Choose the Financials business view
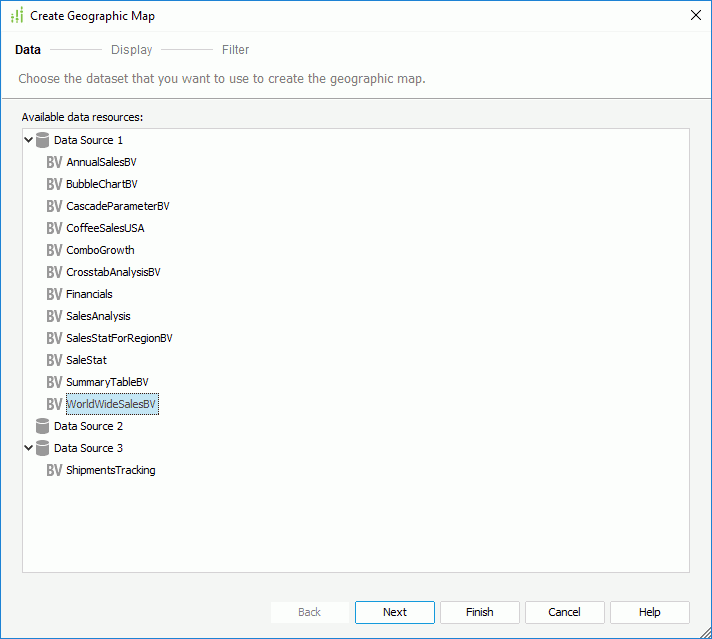Screen dimensions: 712x639 click(89, 294)
